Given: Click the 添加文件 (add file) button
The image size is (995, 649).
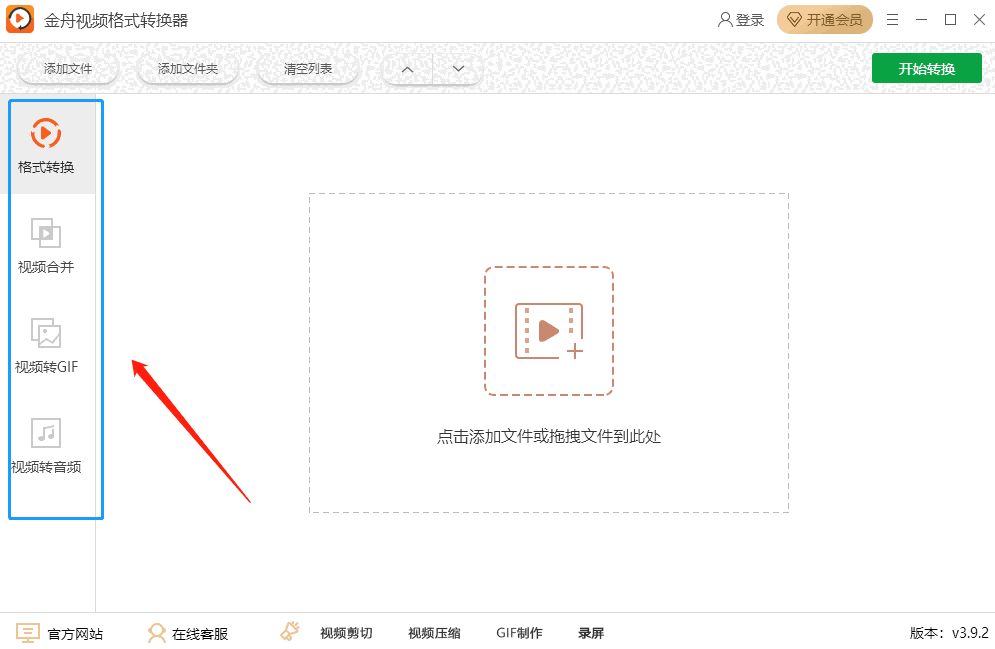Looking at the screenshot, I should (66, 68).
